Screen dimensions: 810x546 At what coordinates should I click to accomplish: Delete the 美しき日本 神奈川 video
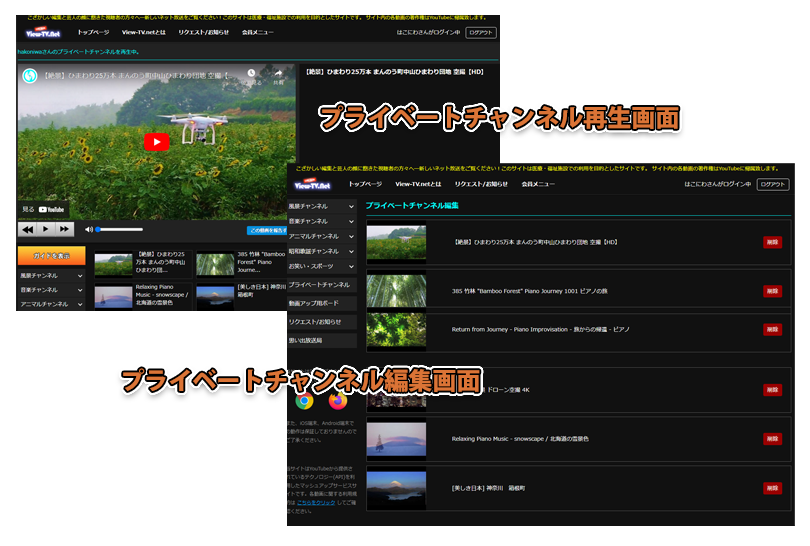[772, 488]
